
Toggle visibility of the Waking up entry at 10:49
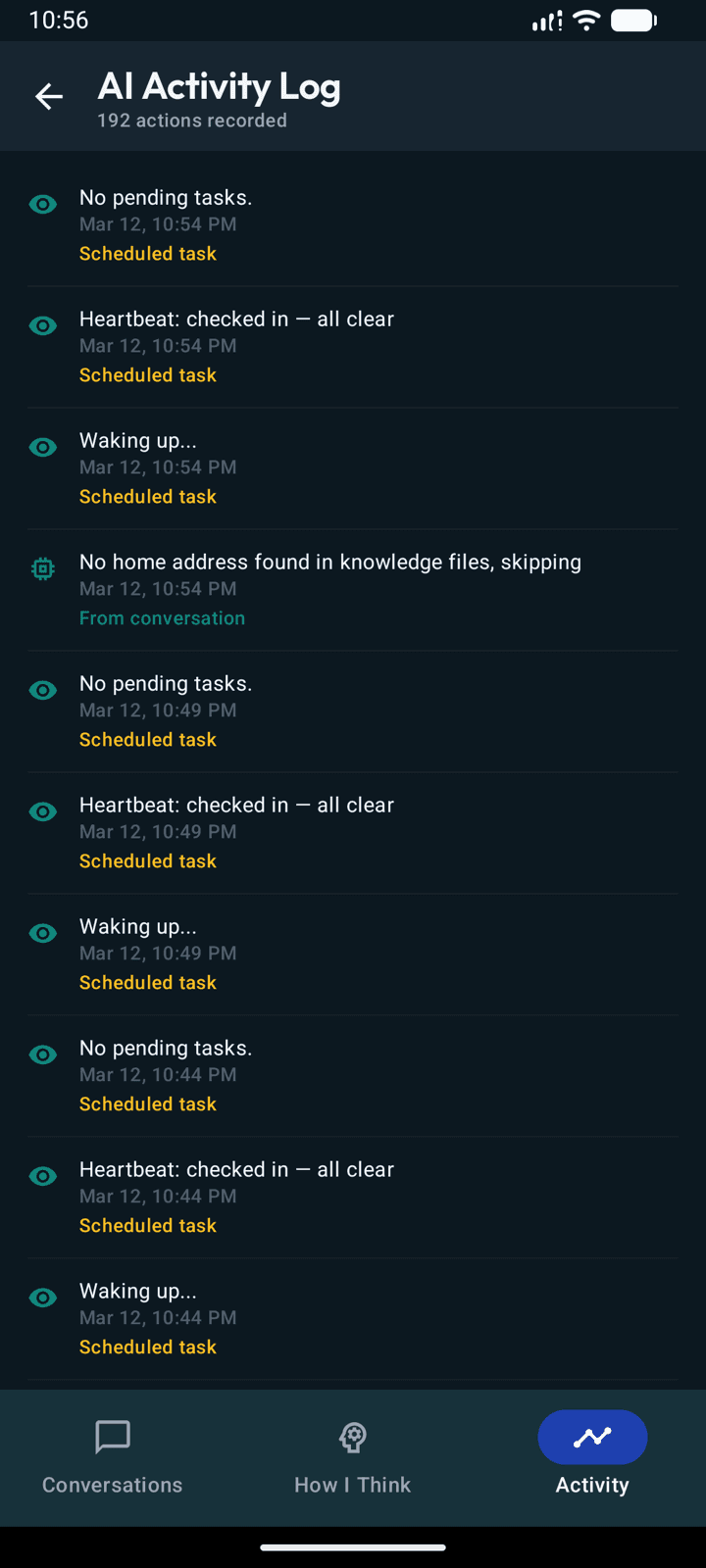pos(42,933)
